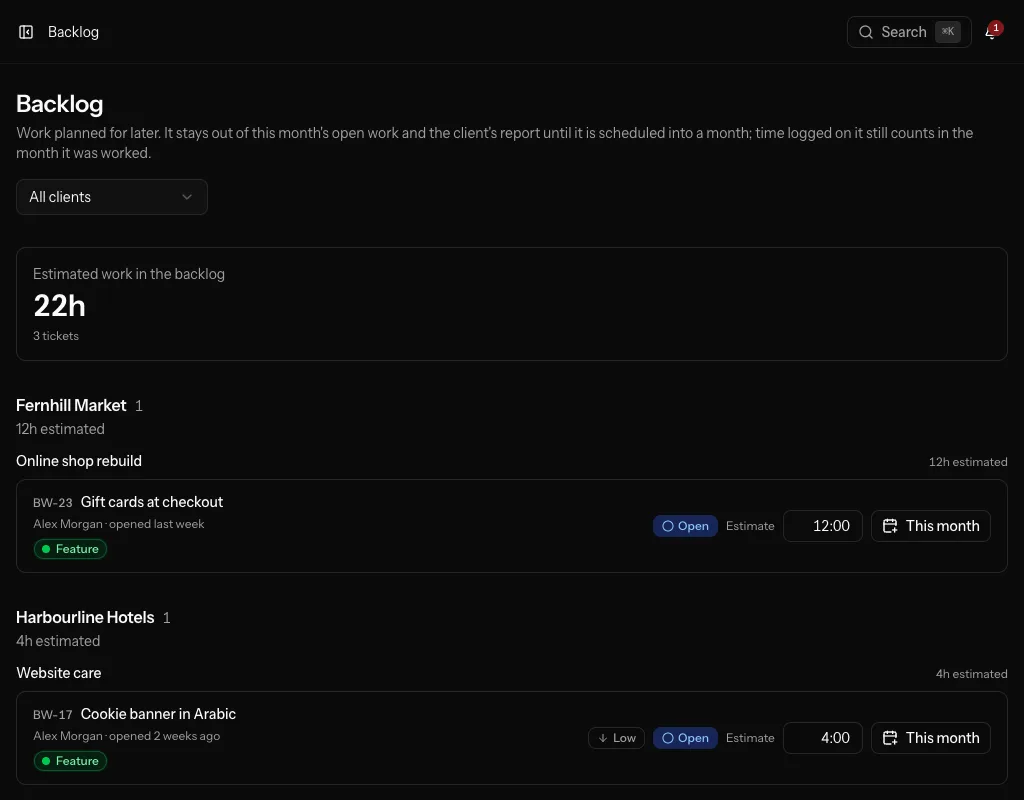Change the Low priority on Cookie banner ticket
The width and height of the screenshot is (1024, 800).
point(616,738)
